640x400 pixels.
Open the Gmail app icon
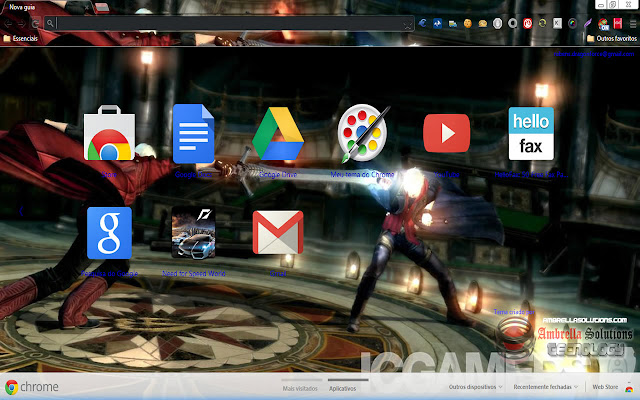[x=278, y=233]
